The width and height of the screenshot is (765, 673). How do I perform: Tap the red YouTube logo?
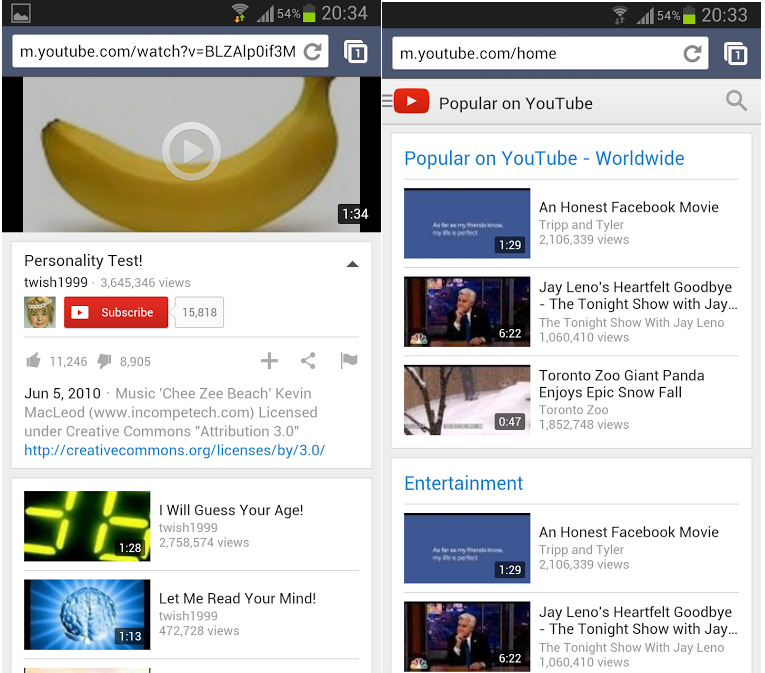pos(411,101)
